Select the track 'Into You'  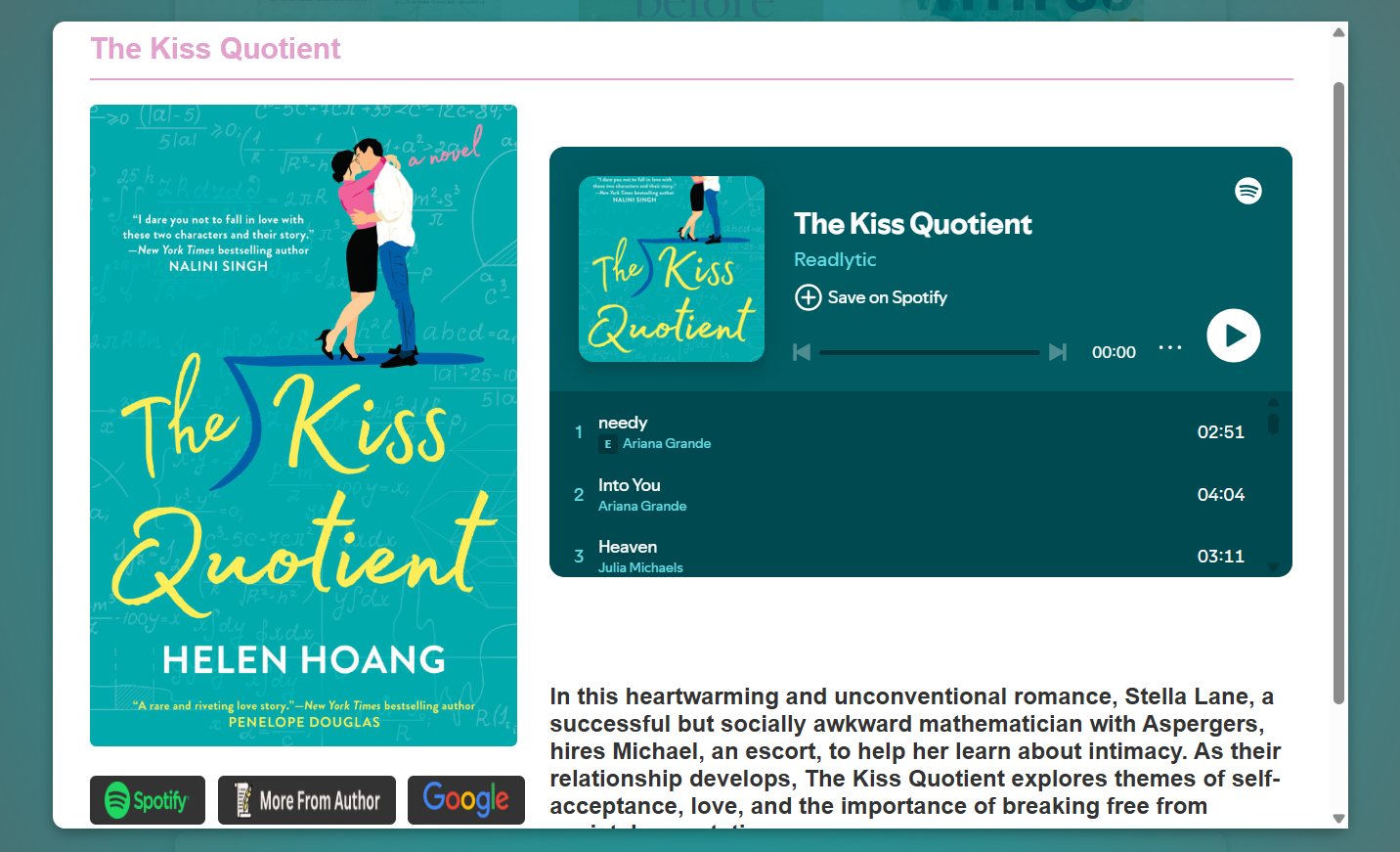[x=629, y=485]
